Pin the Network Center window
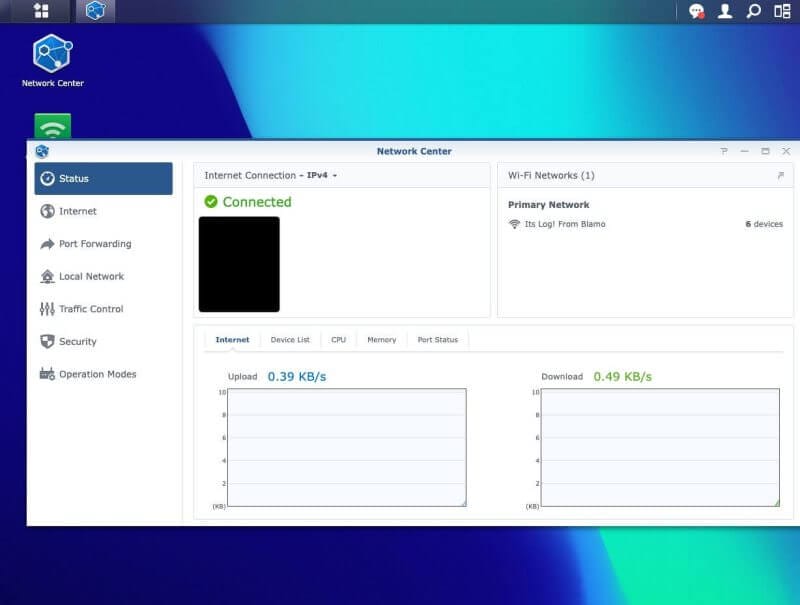800x605 pixels. [723, 150]
